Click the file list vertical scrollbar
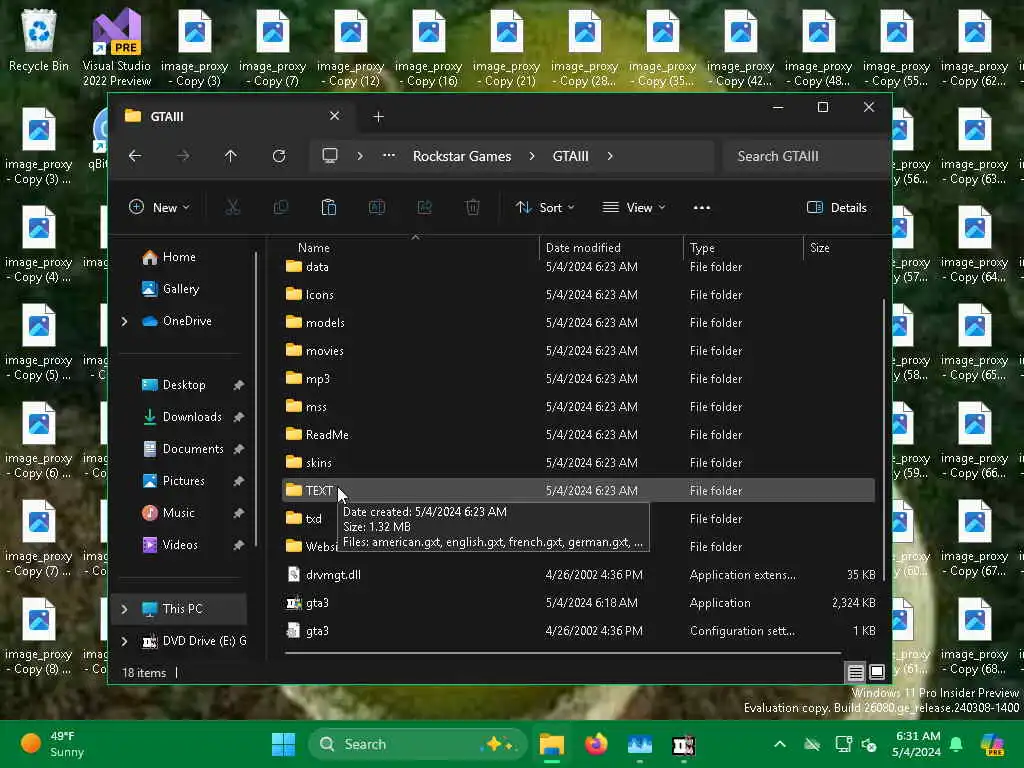This screenshot has width=1024, height=768. tap(884, 439)
